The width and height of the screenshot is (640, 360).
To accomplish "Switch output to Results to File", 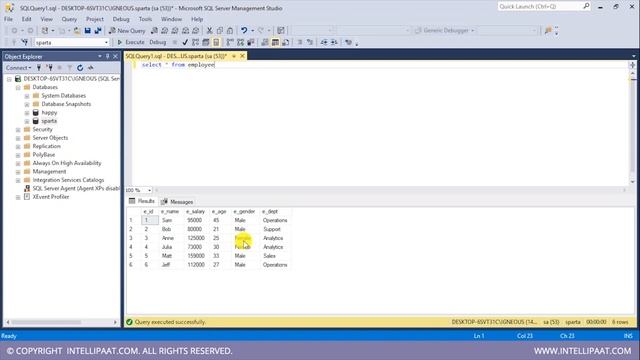I will coord(286,42).
